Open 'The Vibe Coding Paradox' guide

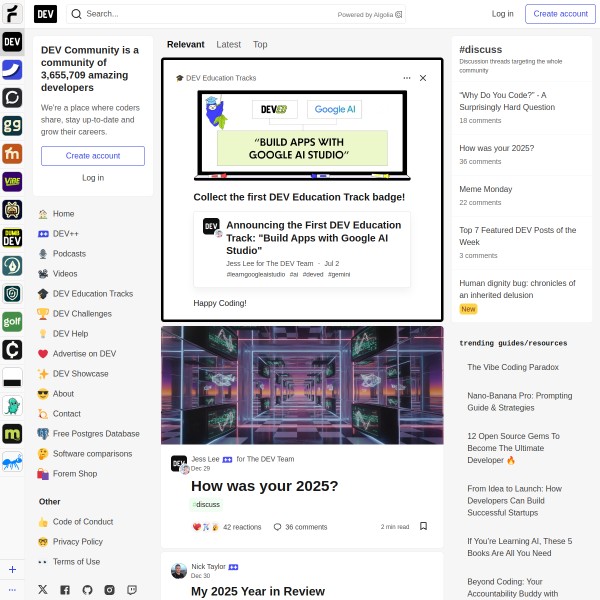coord(513,367)
